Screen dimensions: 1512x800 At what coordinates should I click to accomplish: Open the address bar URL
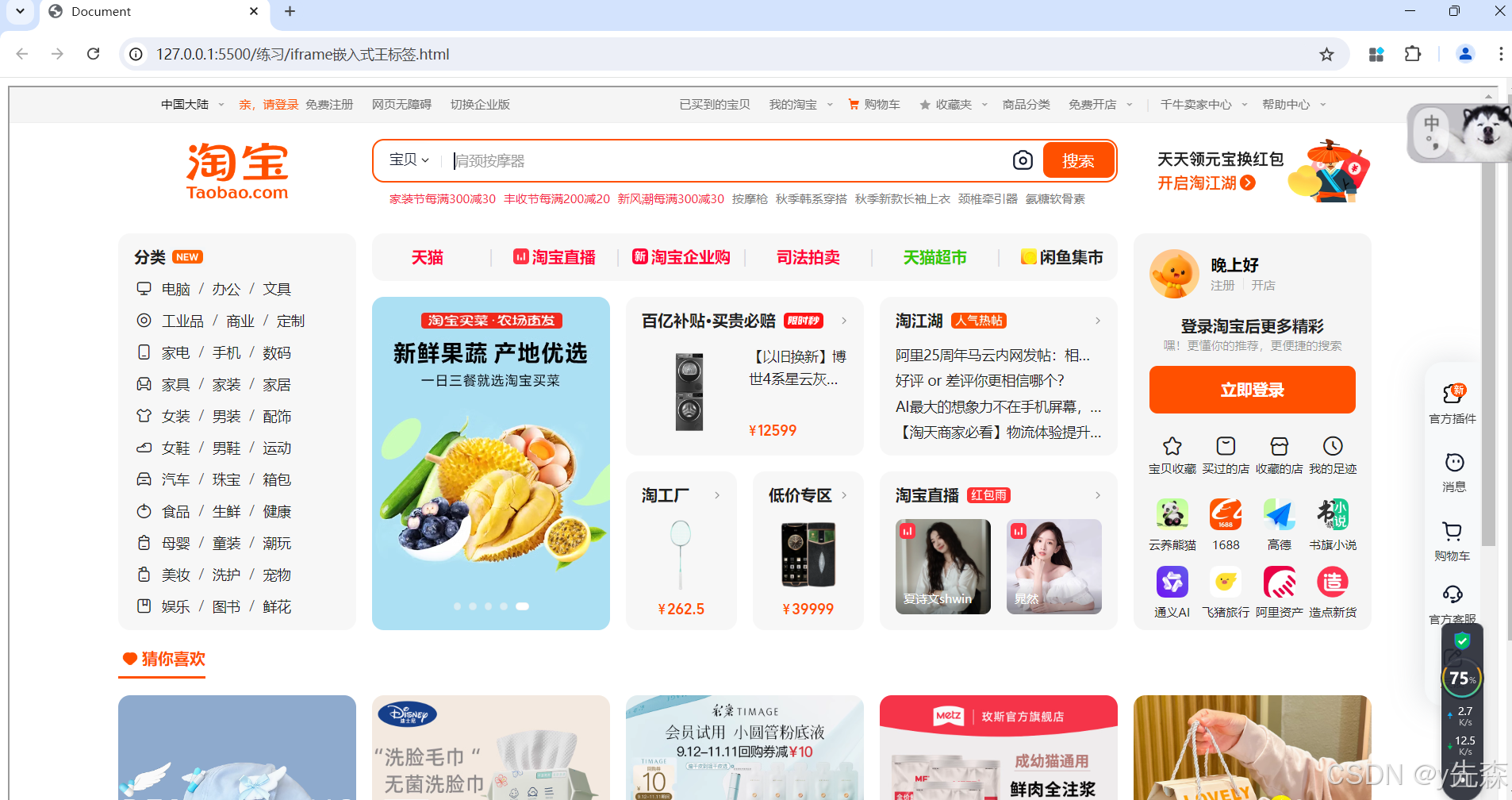303,54
